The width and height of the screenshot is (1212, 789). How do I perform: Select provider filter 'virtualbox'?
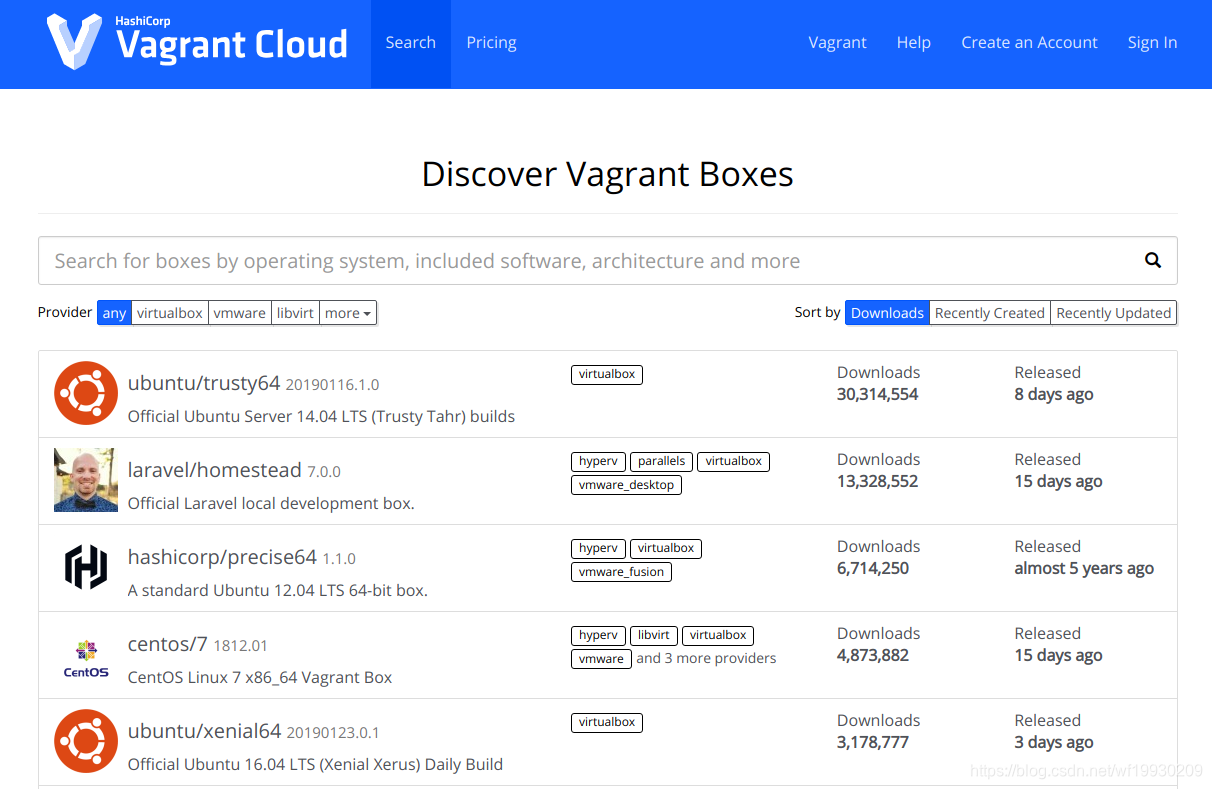tap(170, 313)
